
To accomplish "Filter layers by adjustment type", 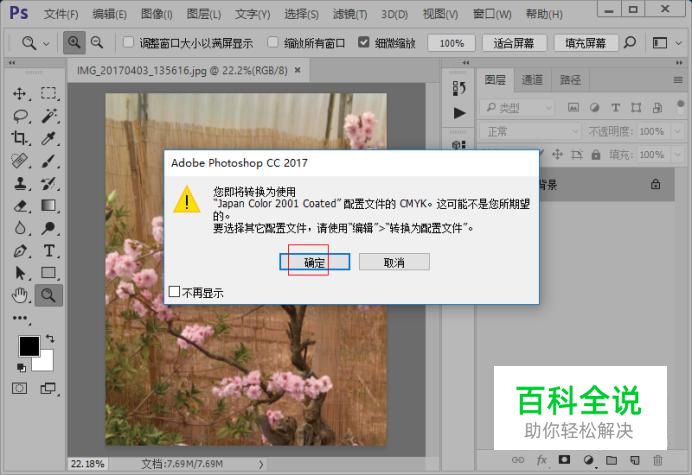I will [594, 108].
